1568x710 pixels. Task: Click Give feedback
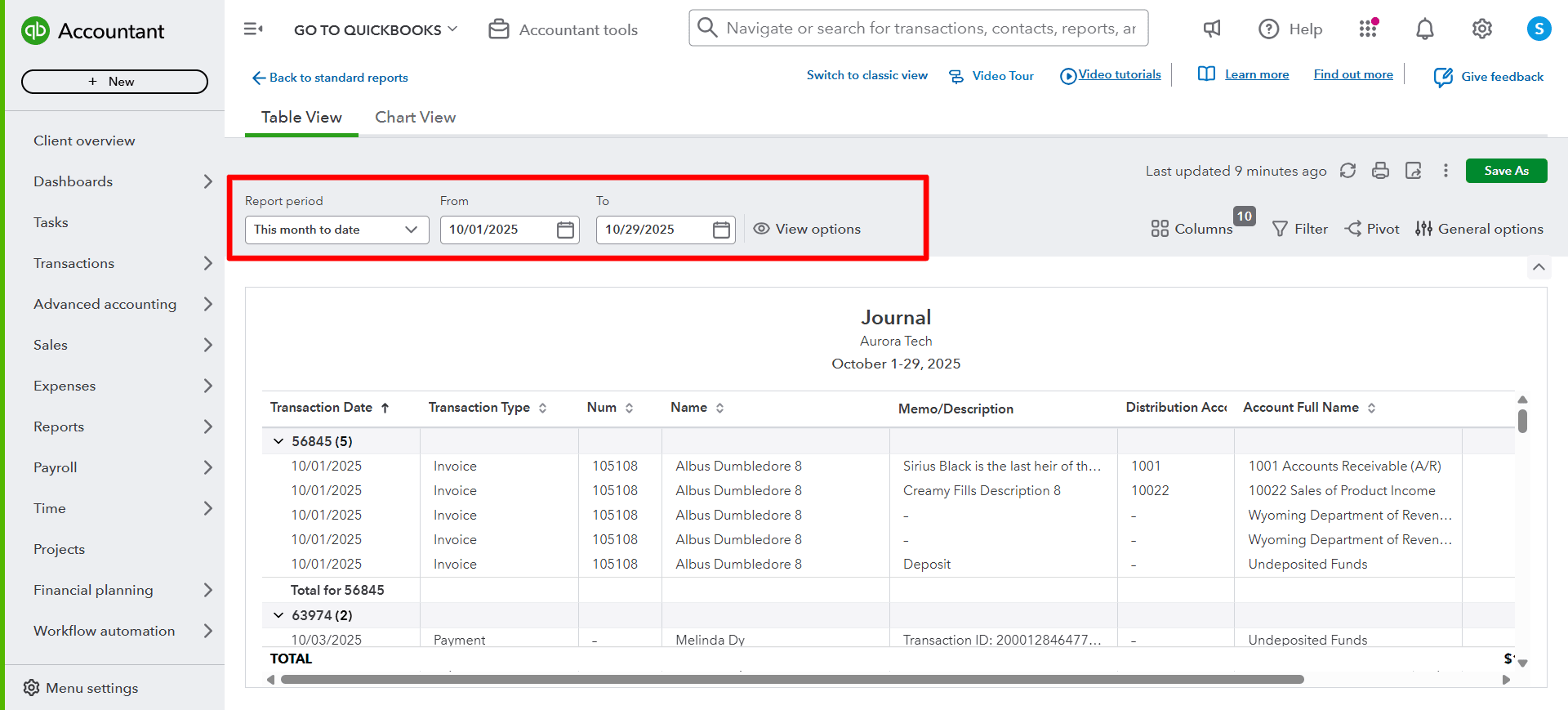click(x=1488, y=77)
